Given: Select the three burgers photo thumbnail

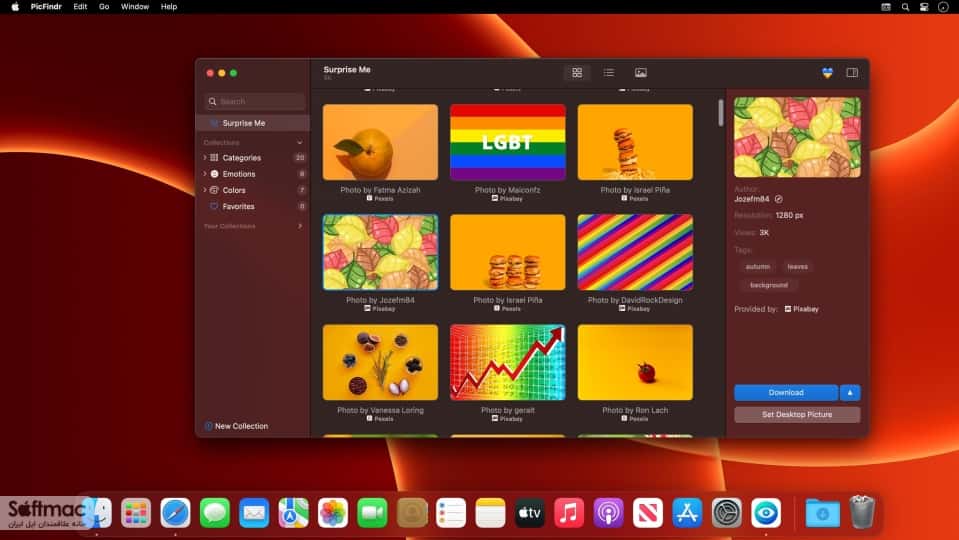Looking at the screenshot, I should 508,252.
